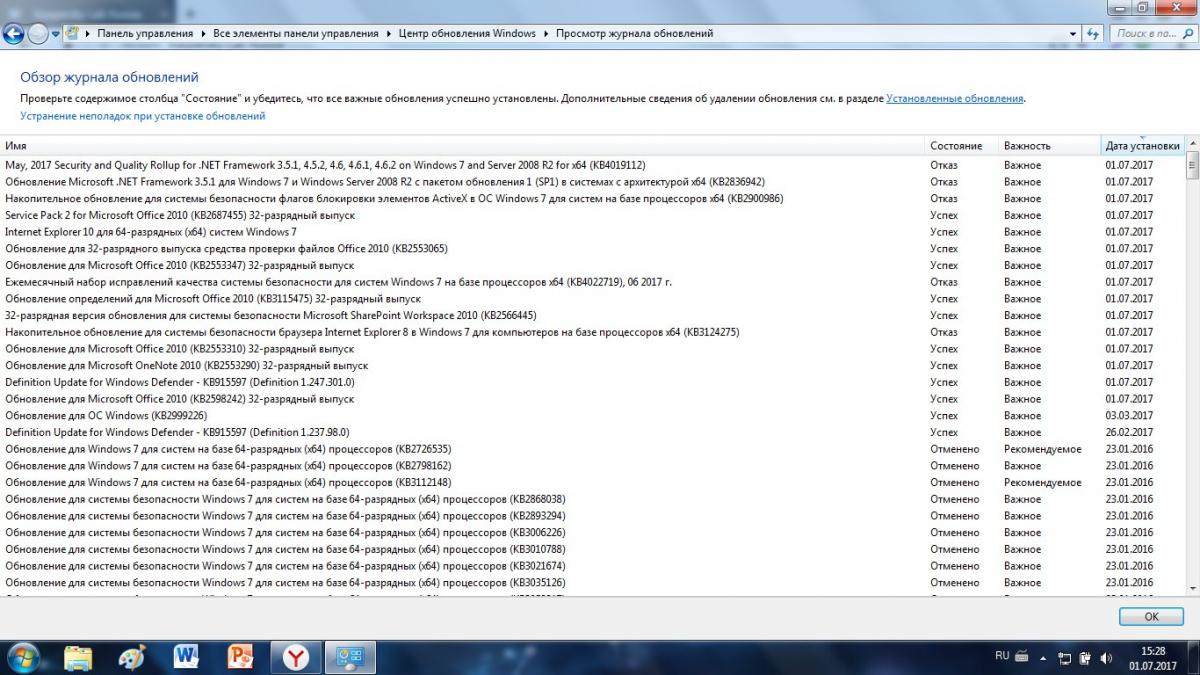
Task: Select 'Просмотр журнала обновлений' breadcrumb
Action: [634, 33]
